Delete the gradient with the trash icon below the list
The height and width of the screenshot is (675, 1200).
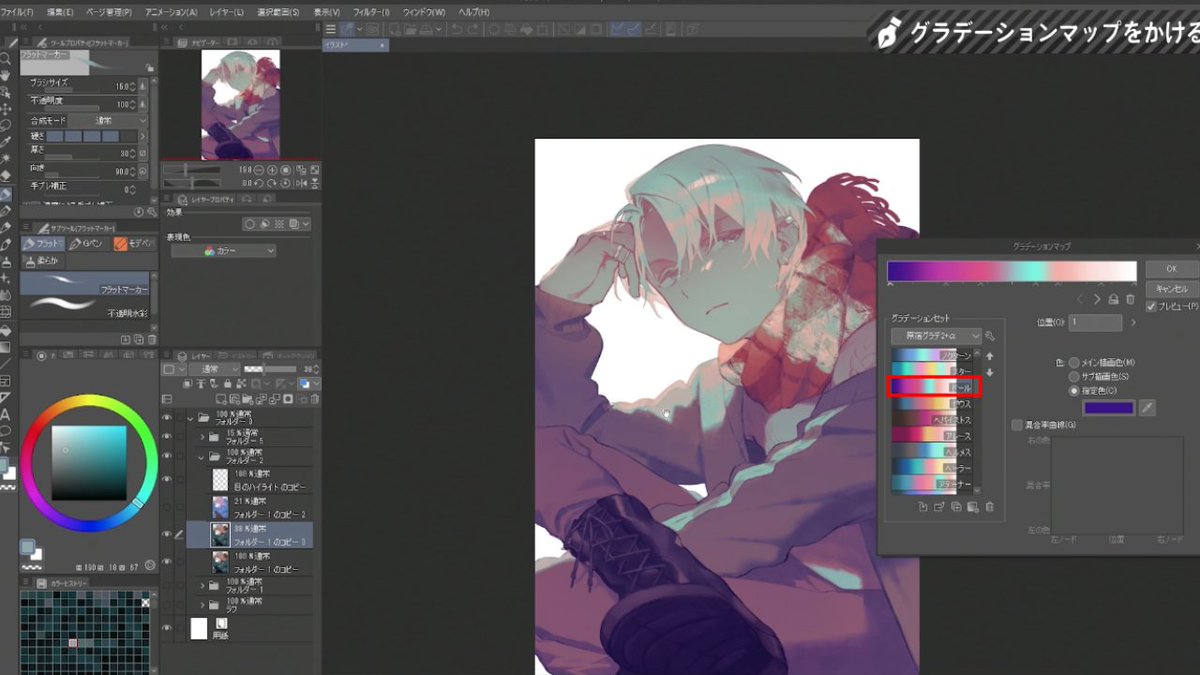(x=990, y=508)
